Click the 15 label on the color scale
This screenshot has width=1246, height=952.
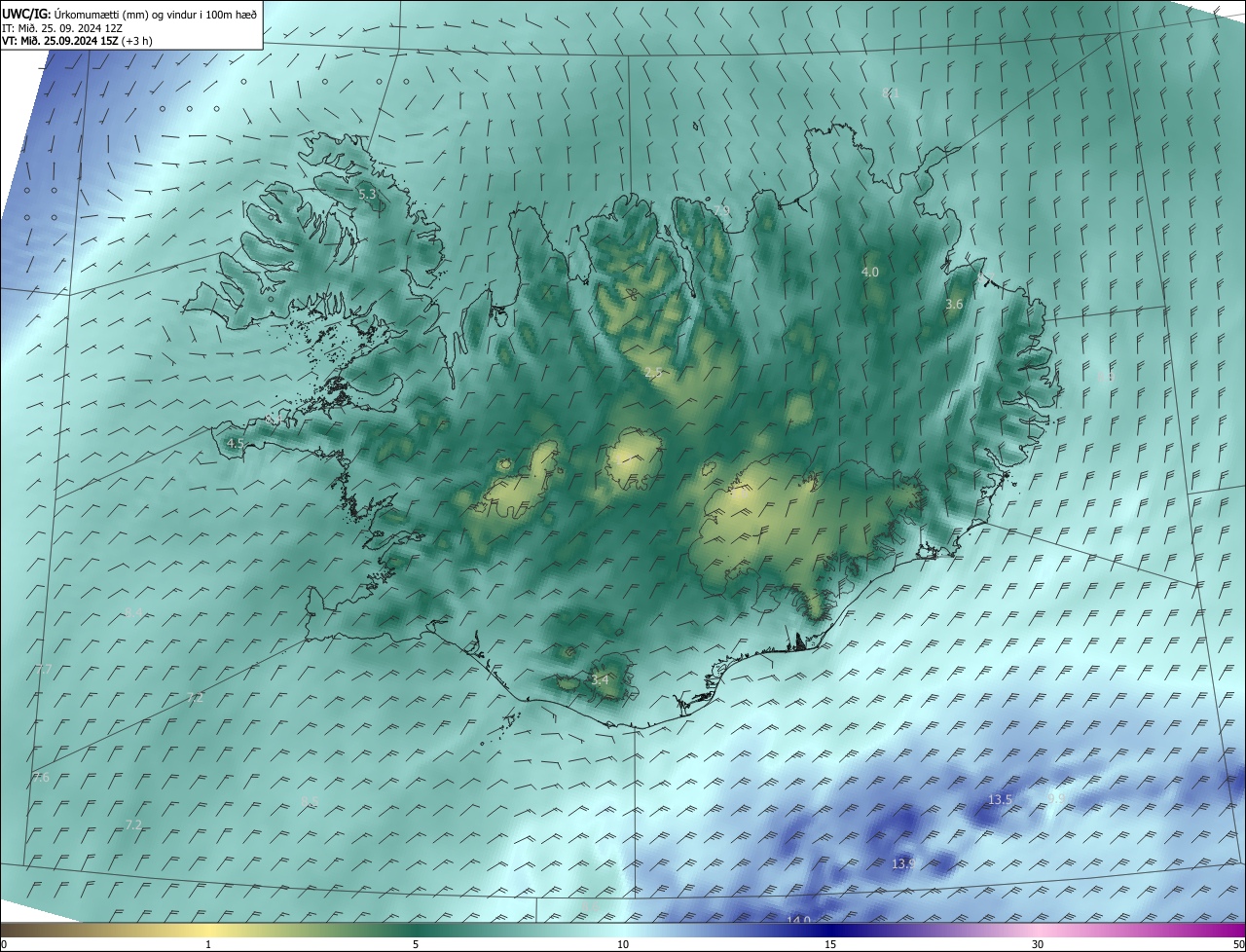[830, 944]
